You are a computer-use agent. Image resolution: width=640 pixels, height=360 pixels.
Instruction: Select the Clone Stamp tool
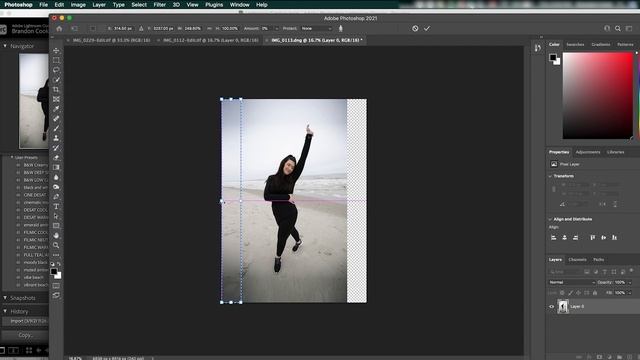tap(56, 138)
